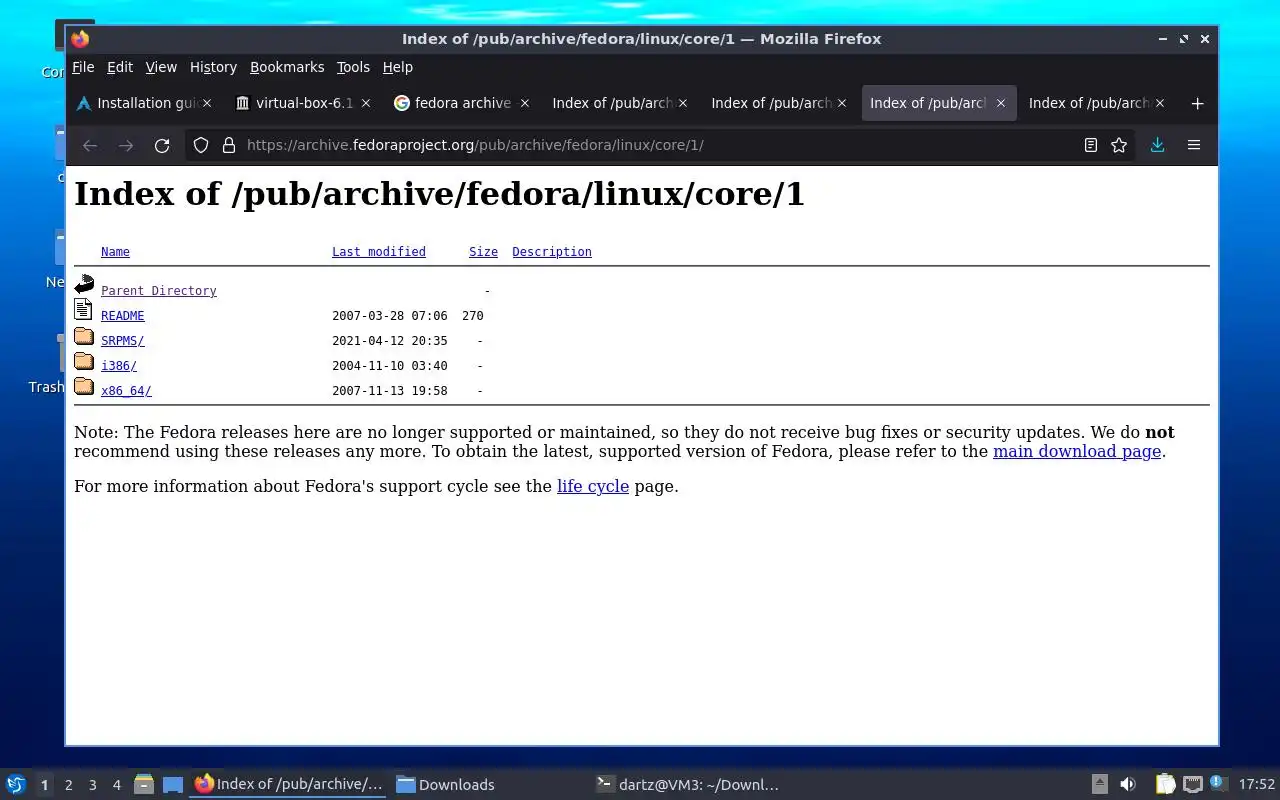Sort listing by the Description link
Viewport: 1280px width, 800px height.
tap(552, 252)
